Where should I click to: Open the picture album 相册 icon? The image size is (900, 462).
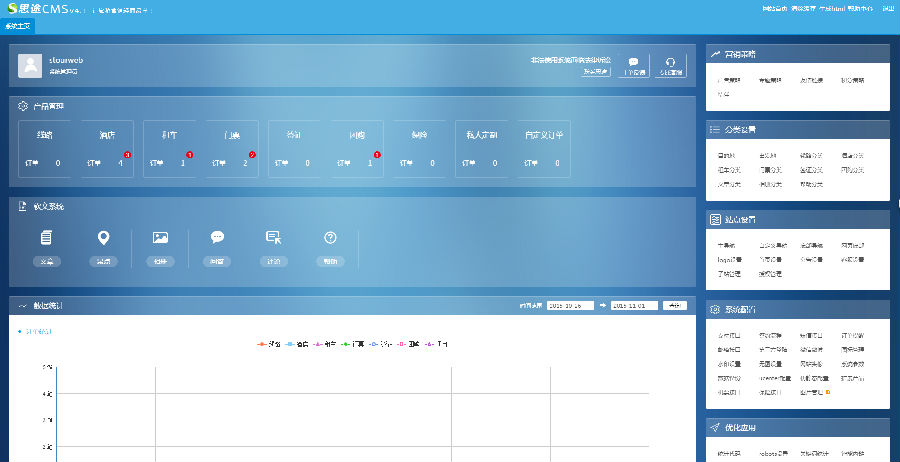click(160, 238)
